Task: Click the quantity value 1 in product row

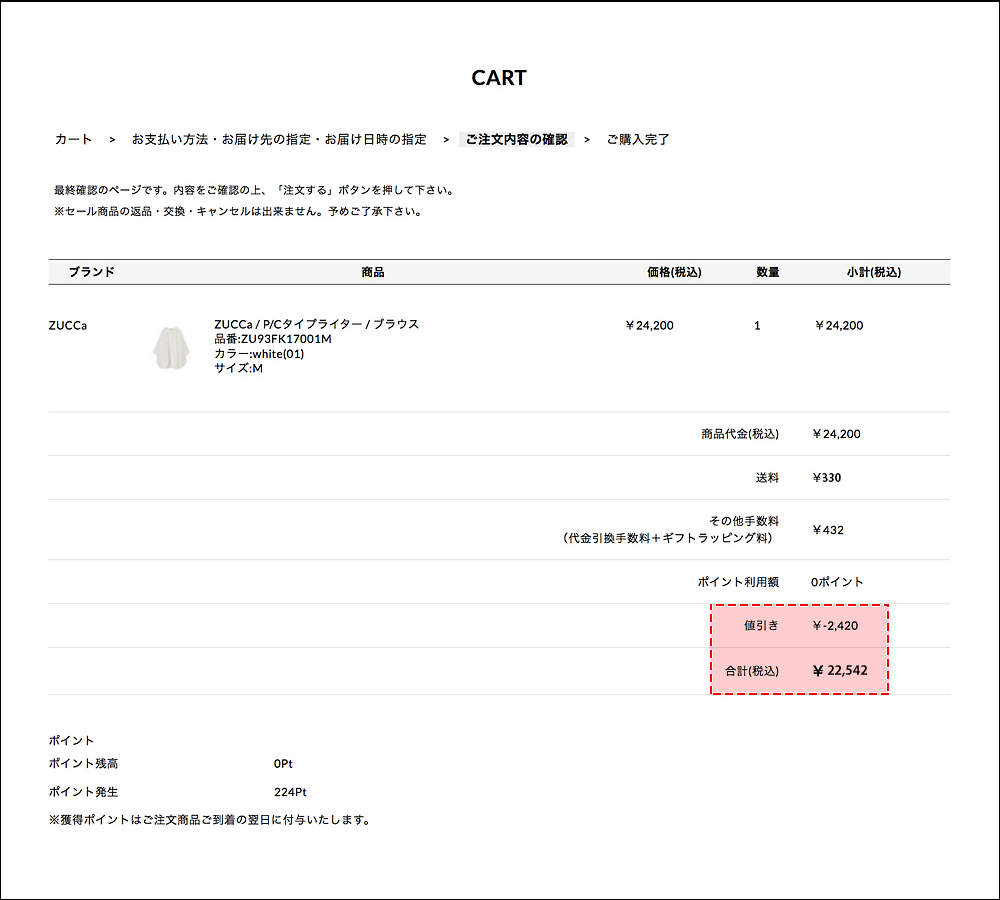Action: (757, 326)
